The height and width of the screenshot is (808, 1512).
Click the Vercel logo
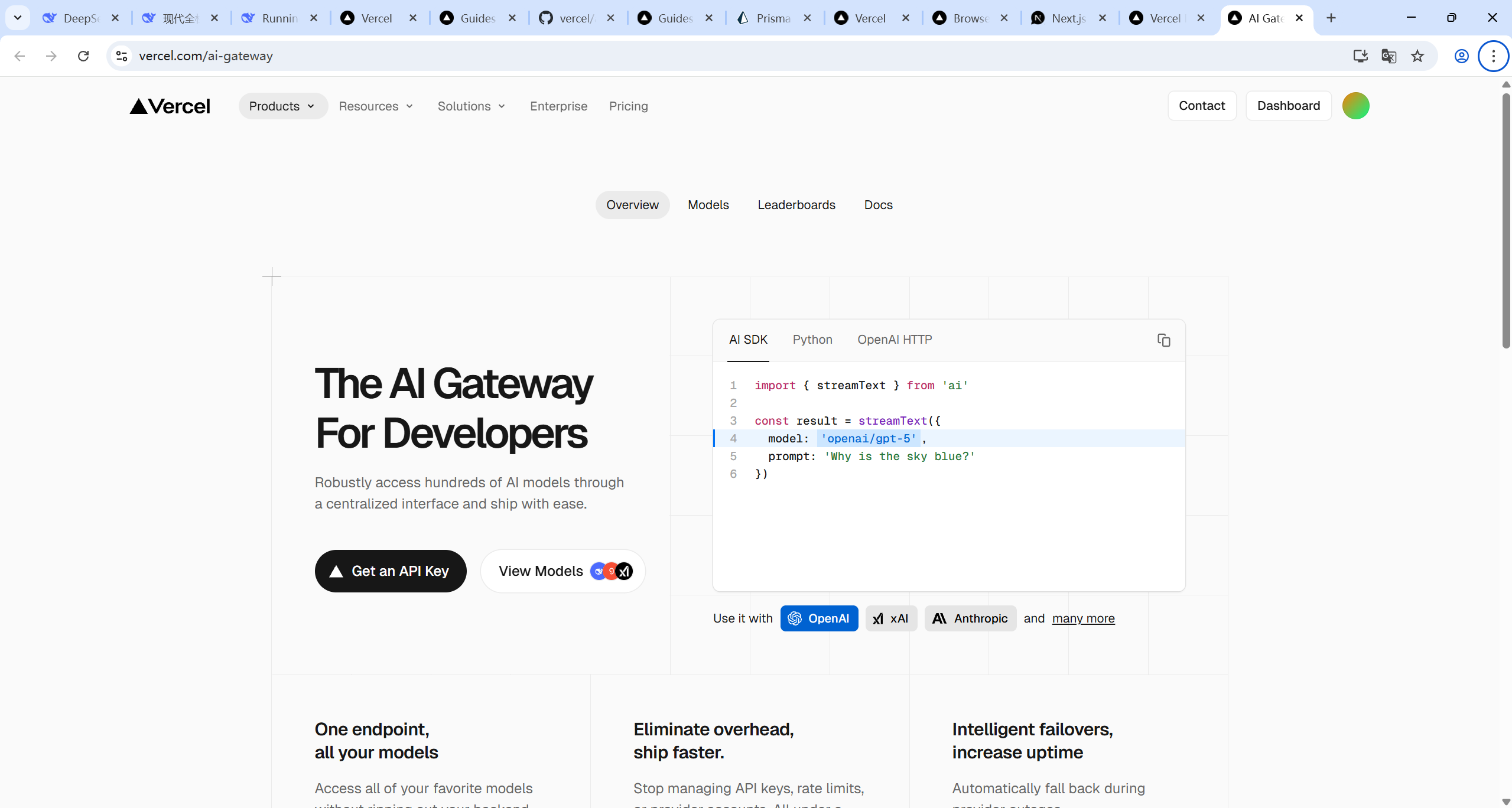click(170, 106)
